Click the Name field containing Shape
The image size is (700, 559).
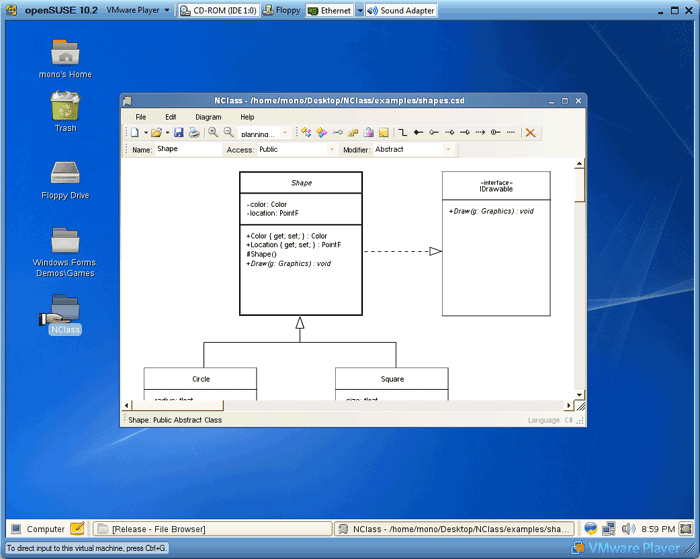(188, 150)
